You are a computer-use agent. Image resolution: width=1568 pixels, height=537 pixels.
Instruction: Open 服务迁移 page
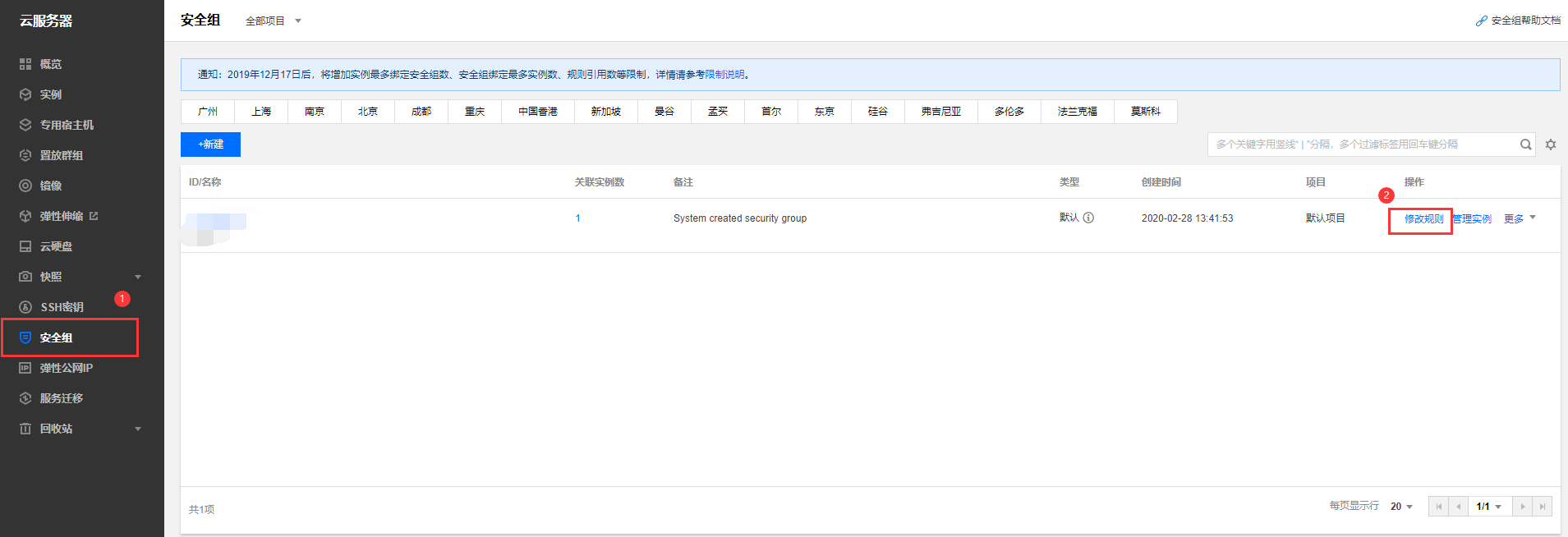point(62,398)
